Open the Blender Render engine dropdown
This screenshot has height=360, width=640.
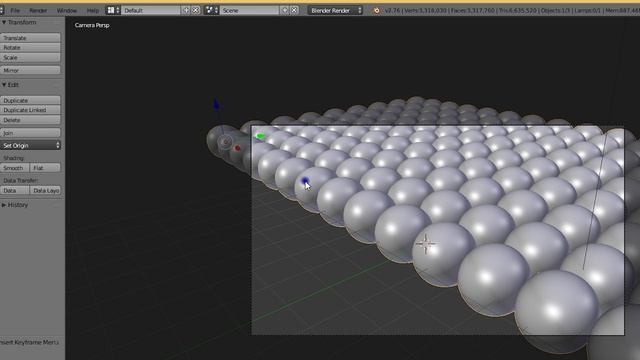(335, 10)
